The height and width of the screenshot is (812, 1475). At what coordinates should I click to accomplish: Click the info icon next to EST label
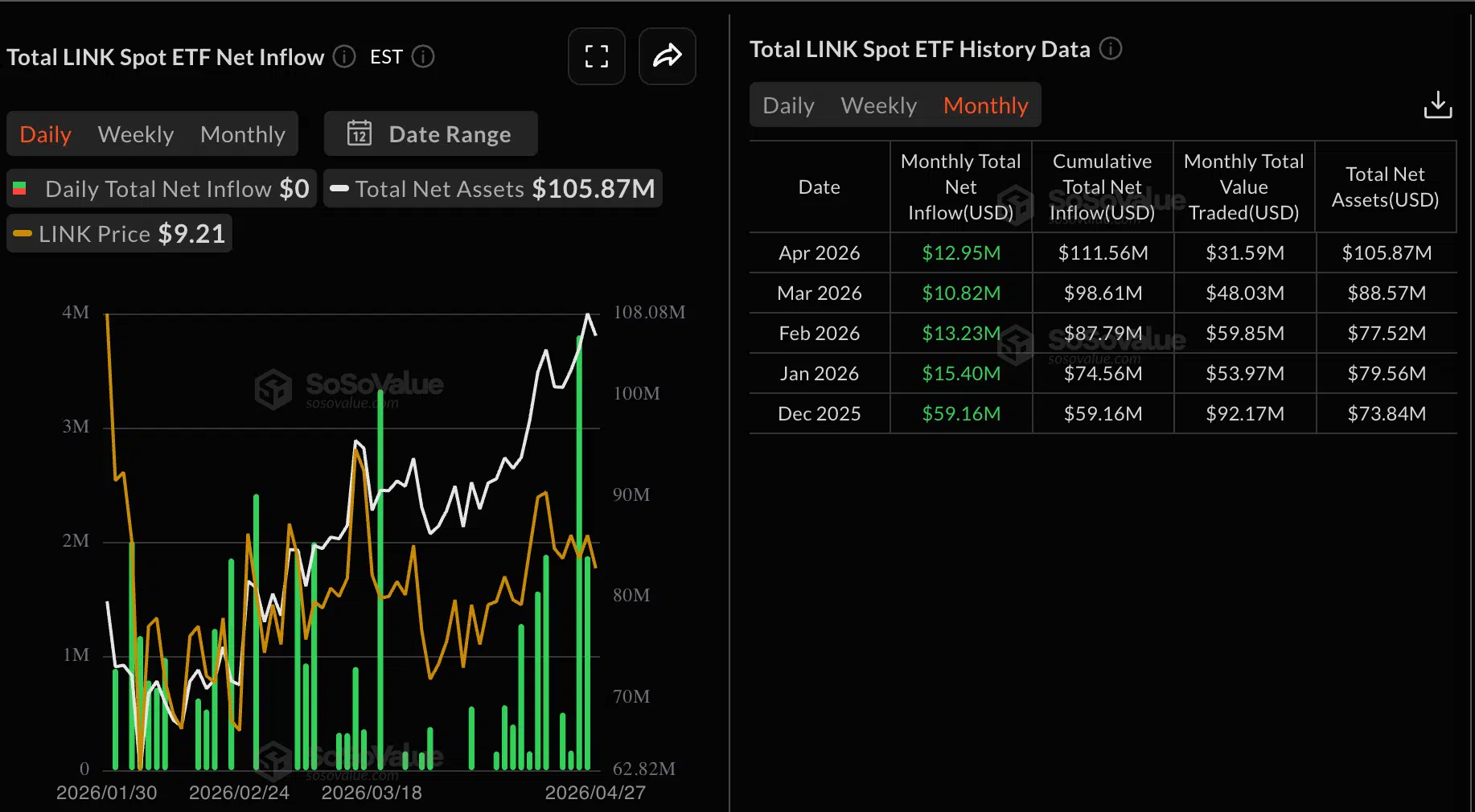tap(424, 56)
